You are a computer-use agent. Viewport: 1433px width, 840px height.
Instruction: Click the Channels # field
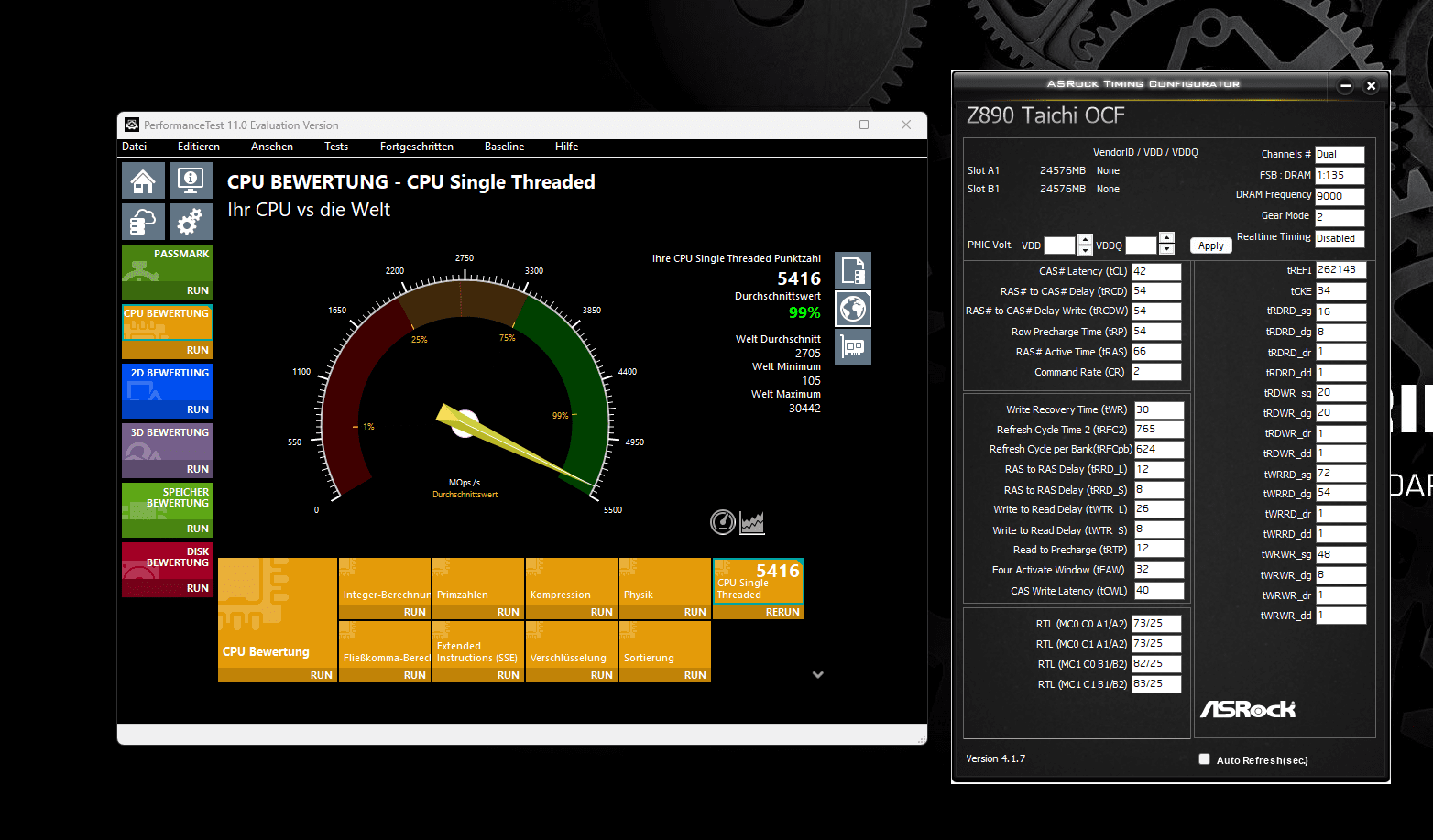click(1340, 155)
